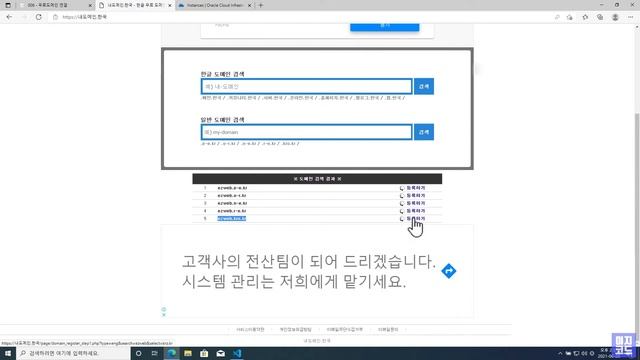Click the Windows taskbar search box
640x360 pixels.
click(73, 353)
